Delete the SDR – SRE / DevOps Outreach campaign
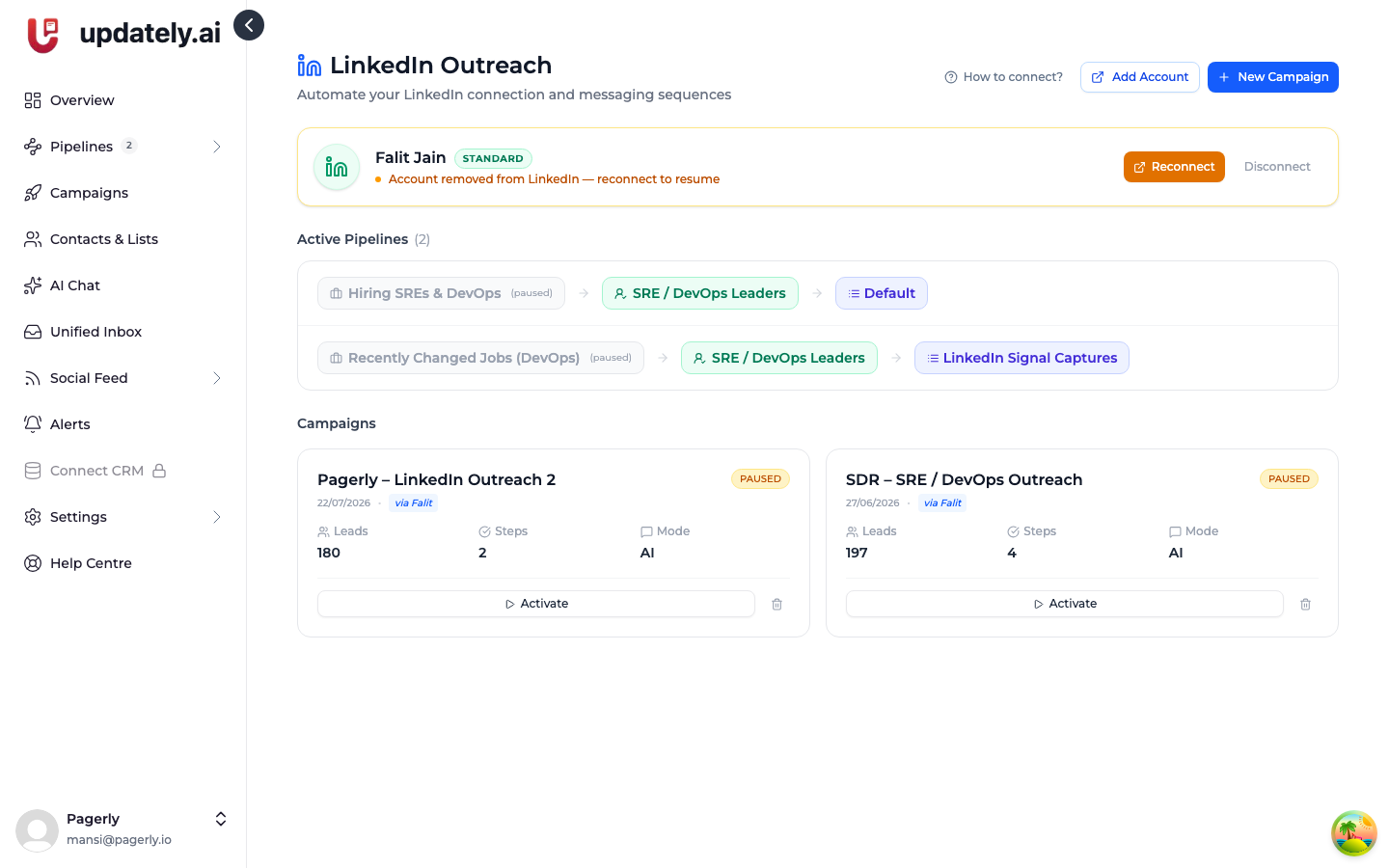This screenshot has width=1389, height=868. pos(1305,604)
